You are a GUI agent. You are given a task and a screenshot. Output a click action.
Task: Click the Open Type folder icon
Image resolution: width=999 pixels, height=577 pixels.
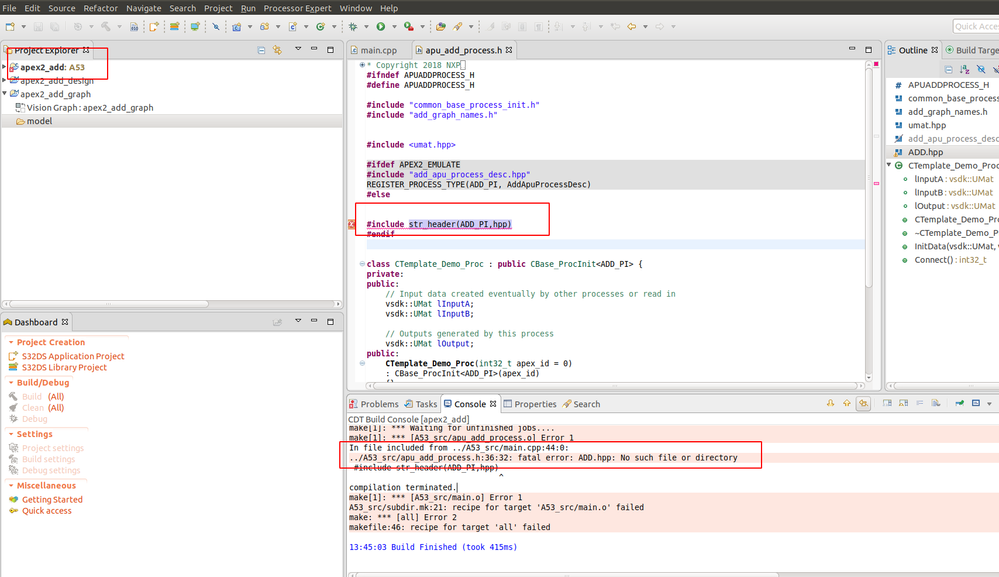(441, 27)
